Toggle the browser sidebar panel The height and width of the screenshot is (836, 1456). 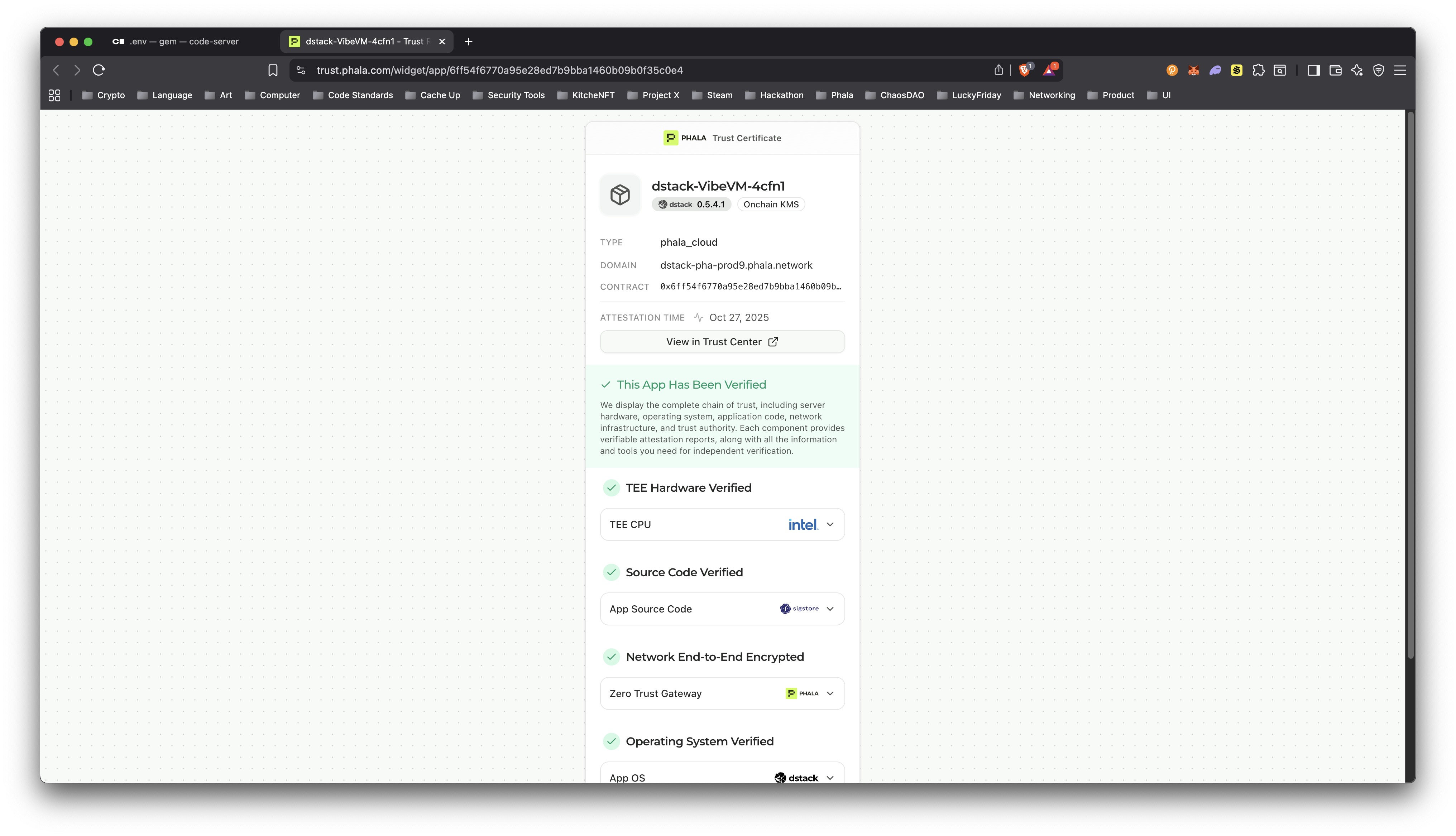point(1314,70)
